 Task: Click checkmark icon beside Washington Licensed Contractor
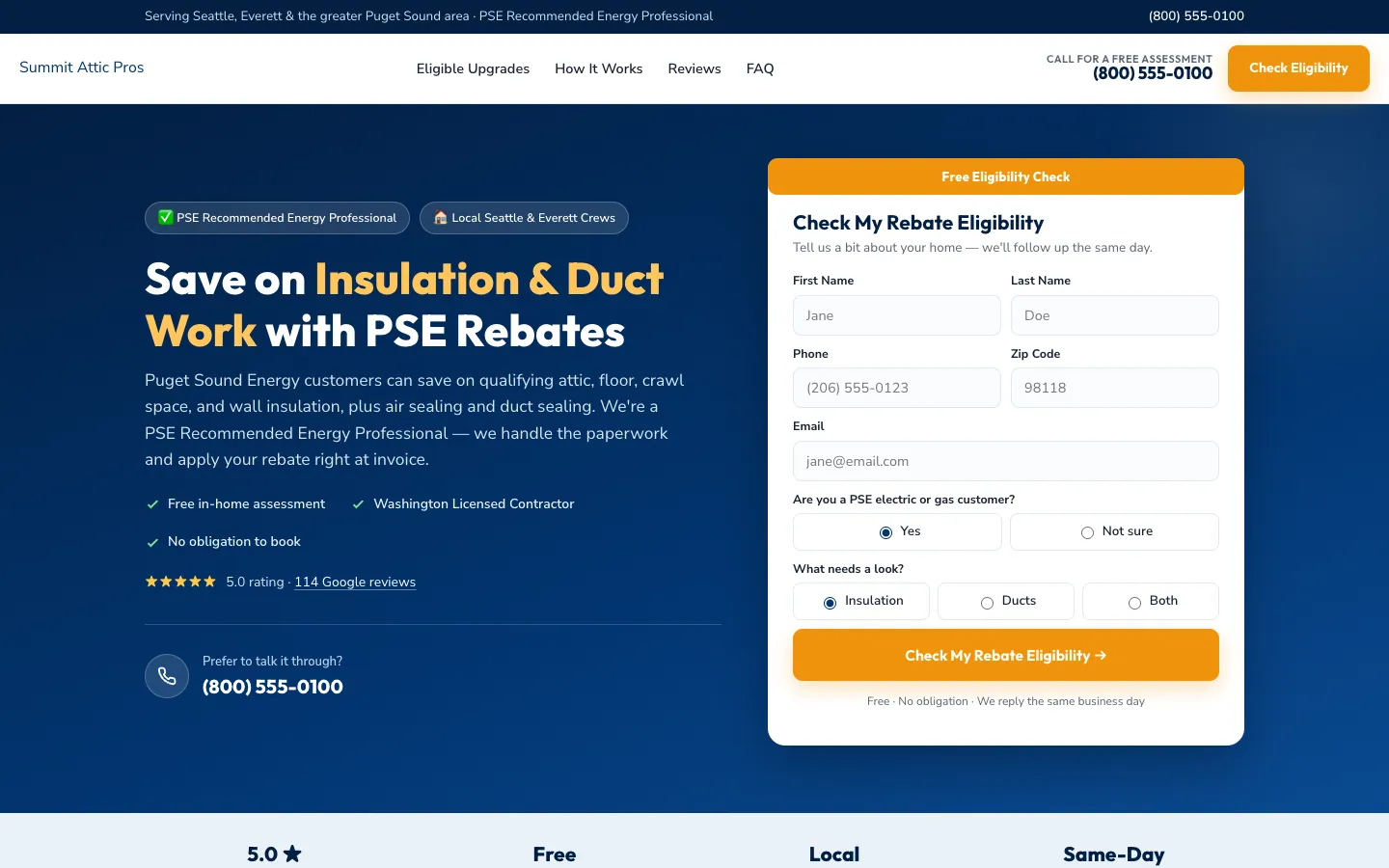[358, 504]
